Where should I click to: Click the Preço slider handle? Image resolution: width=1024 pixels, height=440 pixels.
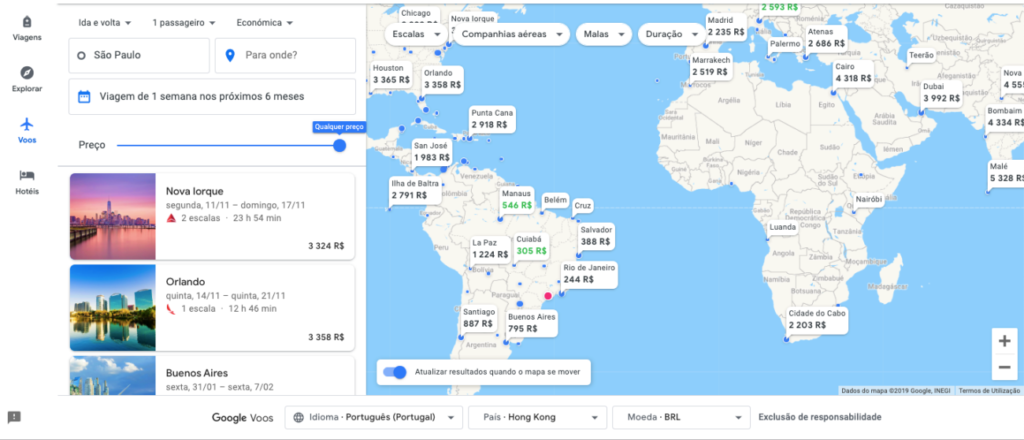click(340, 146)
